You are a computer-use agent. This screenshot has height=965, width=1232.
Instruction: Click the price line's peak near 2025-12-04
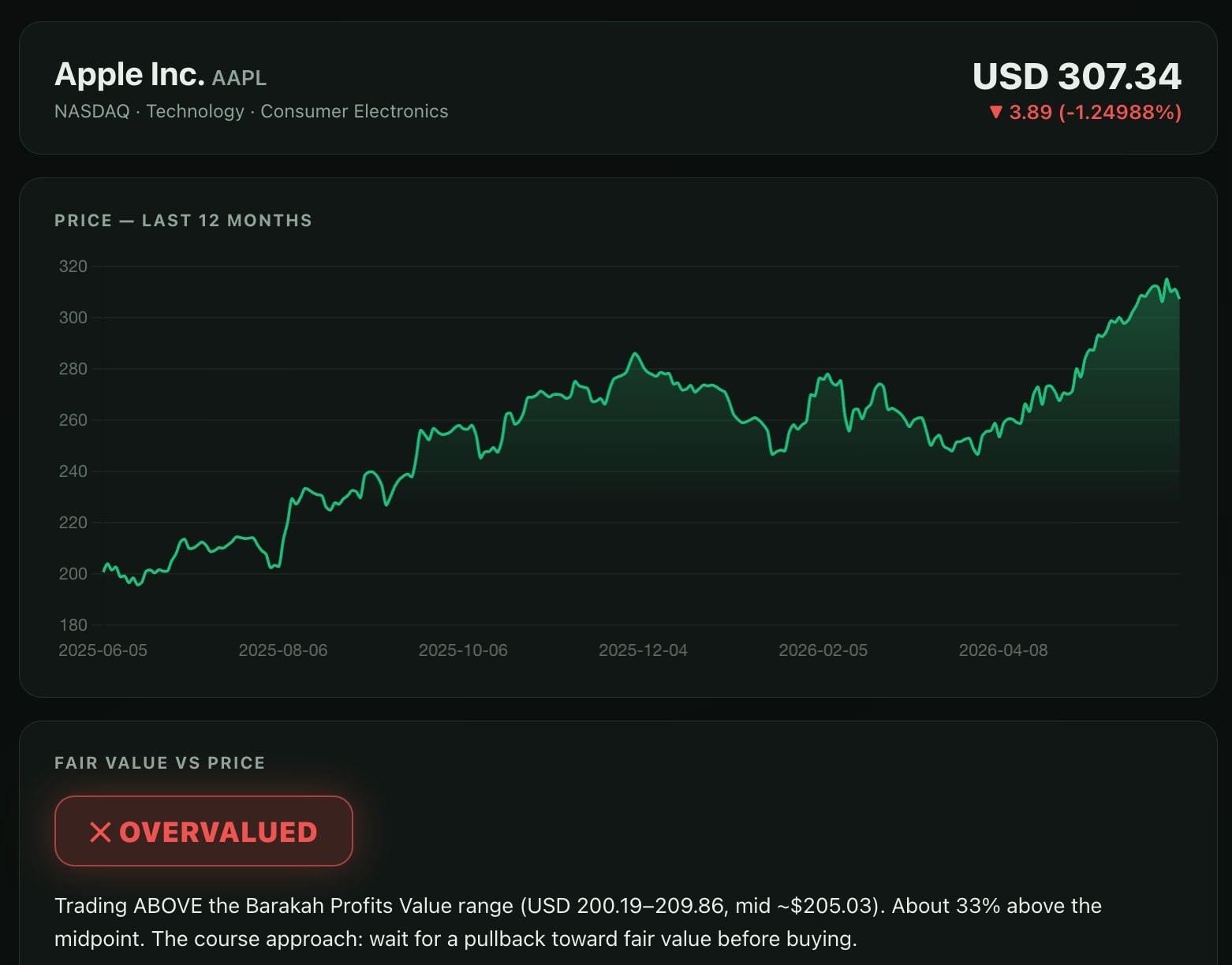(634, 354)
